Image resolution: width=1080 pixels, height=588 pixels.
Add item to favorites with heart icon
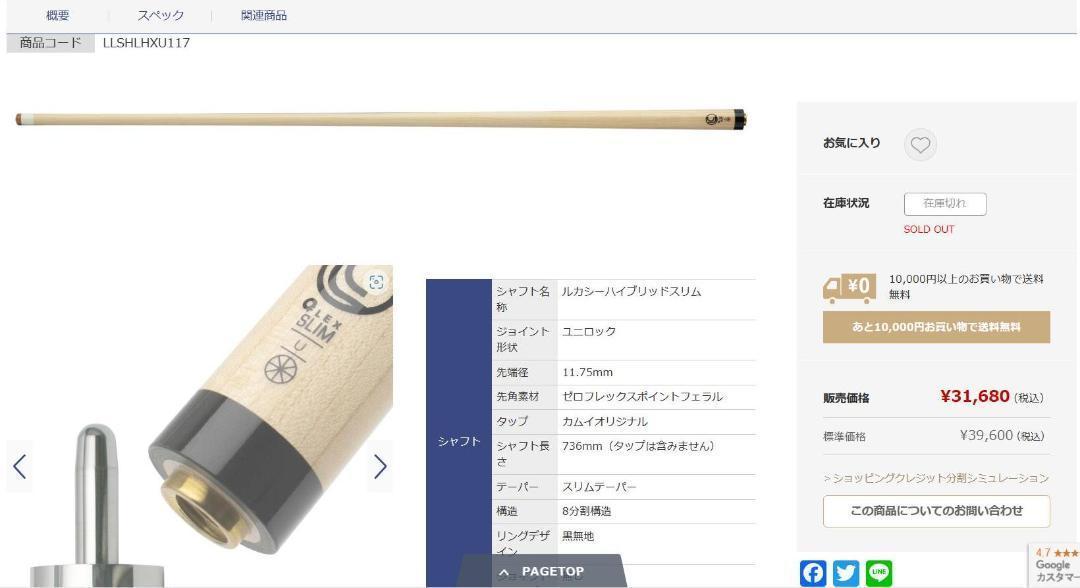click(x=920, y=145)
